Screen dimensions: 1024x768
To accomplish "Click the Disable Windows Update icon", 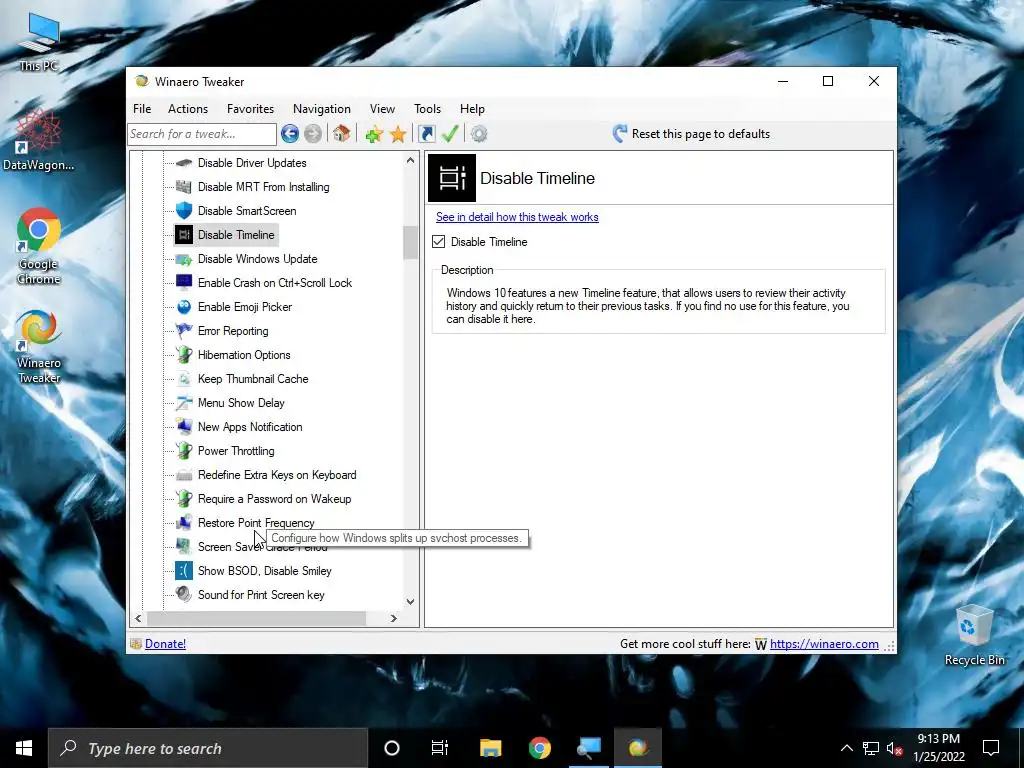I will pyautogui.click(x=184, y=259).
